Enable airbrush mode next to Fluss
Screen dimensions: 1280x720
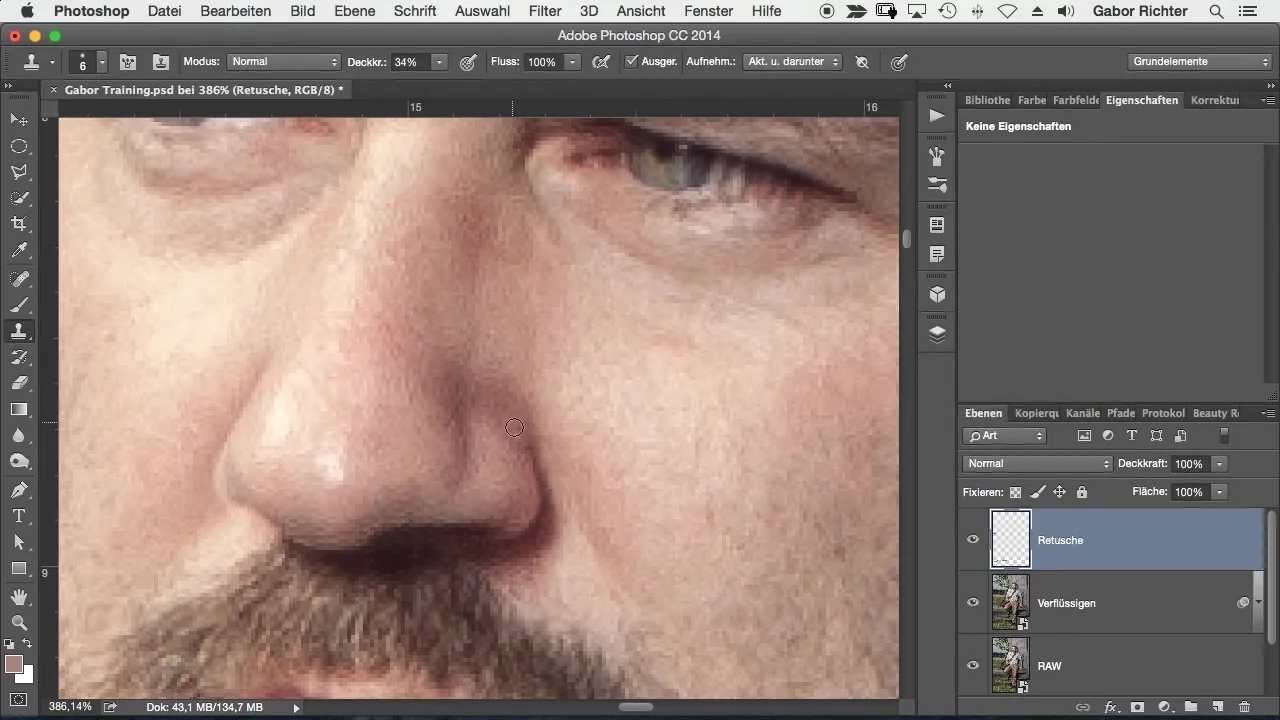pos(601,62)
